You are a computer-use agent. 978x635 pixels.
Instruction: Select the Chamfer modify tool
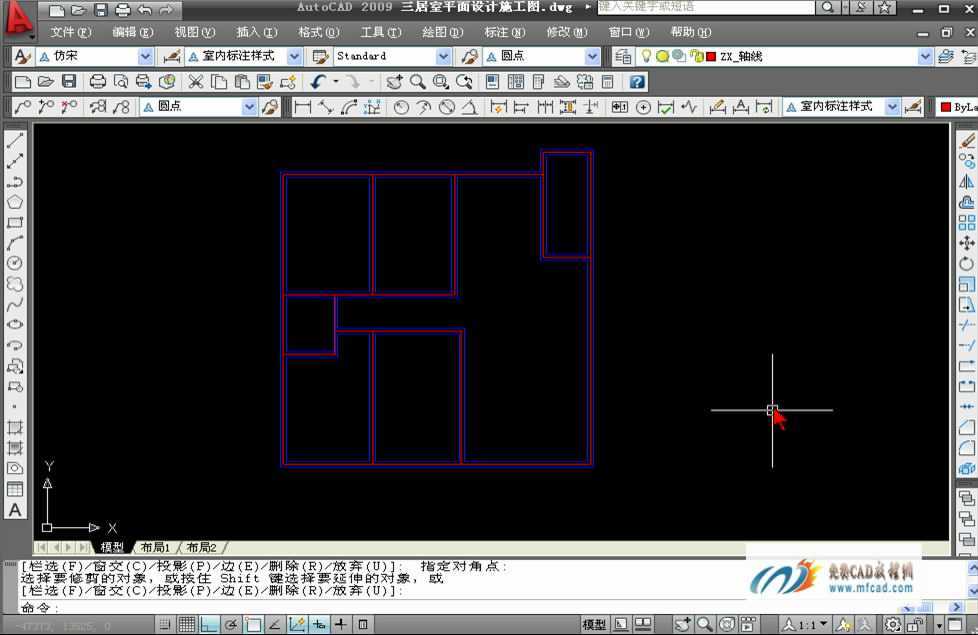(x=967, y=427)
